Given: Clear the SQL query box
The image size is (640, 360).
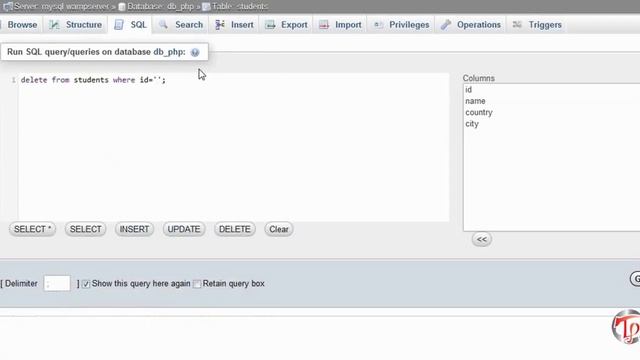Looking at the screenshot, I should click(279, 229).
